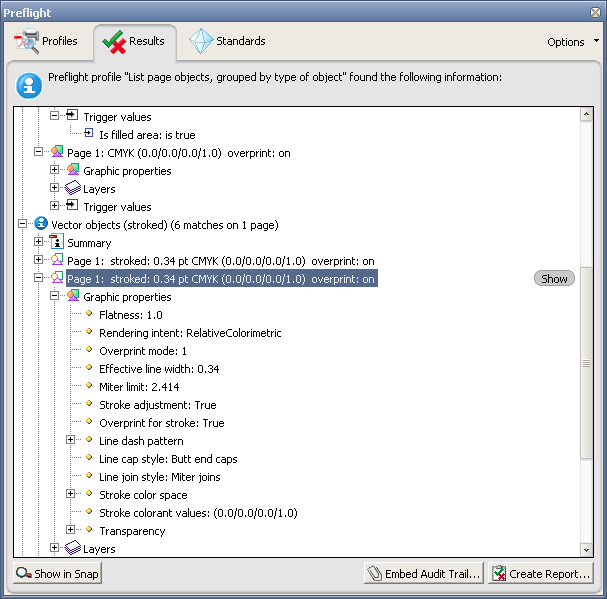607x599 pixels.
Task: Click the Show button on selected row
Action: 554,278
